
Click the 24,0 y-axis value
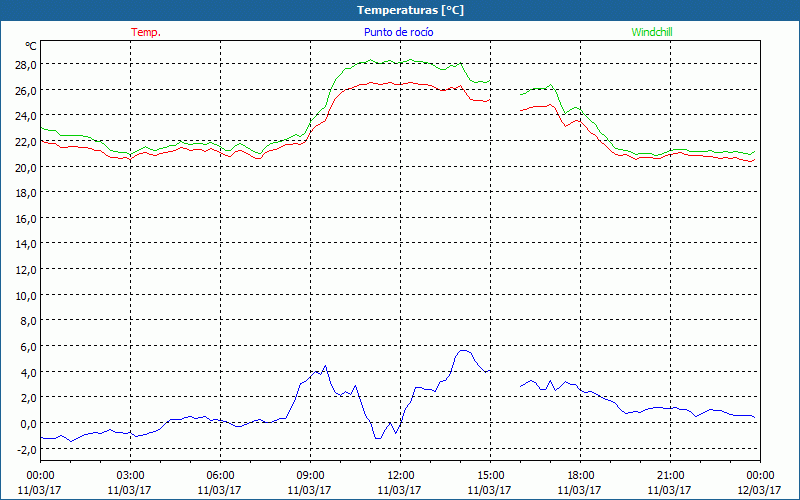point(27,116)
